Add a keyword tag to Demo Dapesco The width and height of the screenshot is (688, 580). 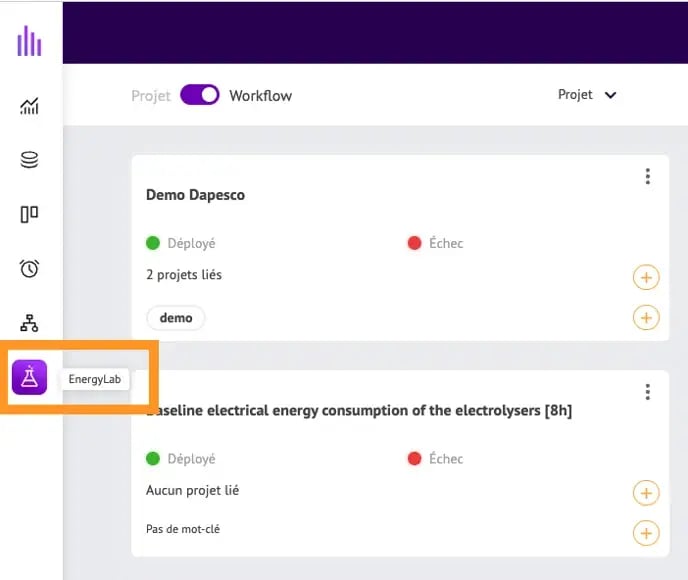[x=646, y=318]
